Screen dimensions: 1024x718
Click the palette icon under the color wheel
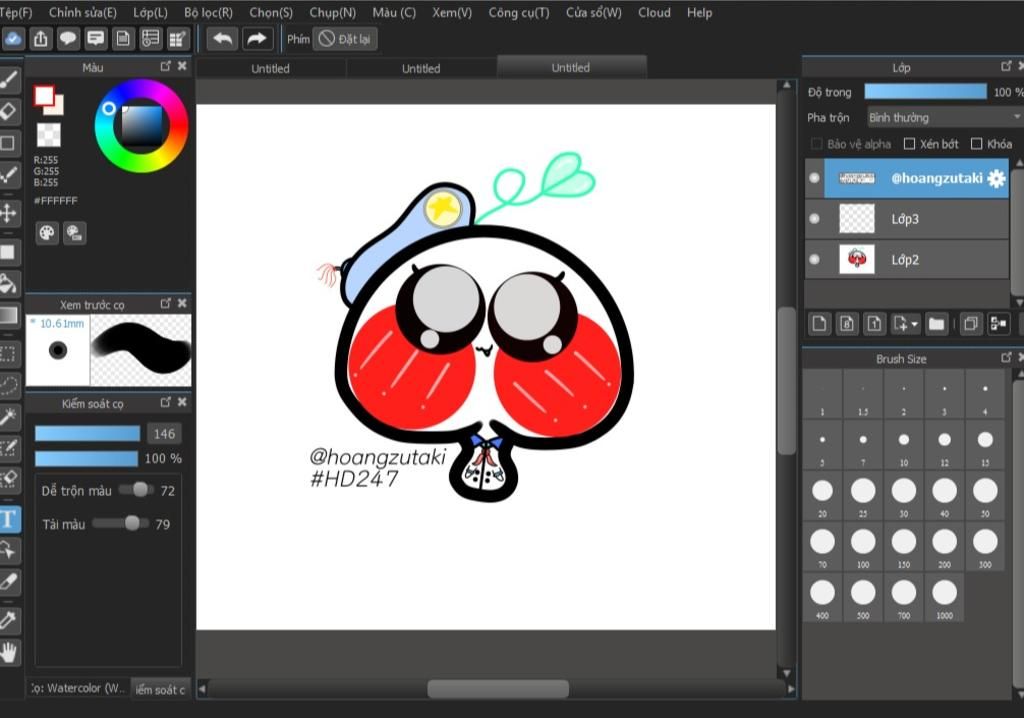[x=47, y=233]
